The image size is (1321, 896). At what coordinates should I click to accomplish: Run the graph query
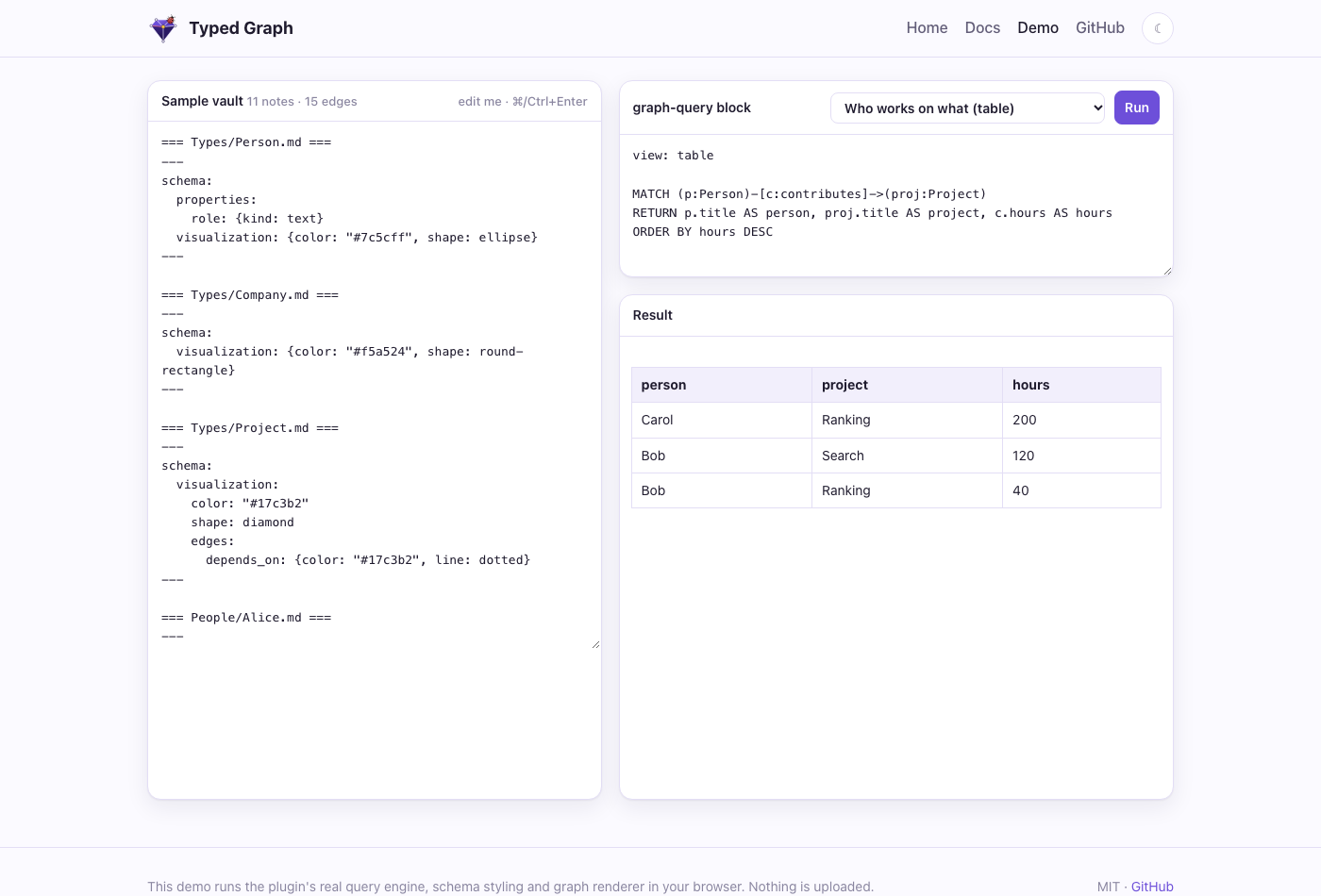coord(1137,108)
